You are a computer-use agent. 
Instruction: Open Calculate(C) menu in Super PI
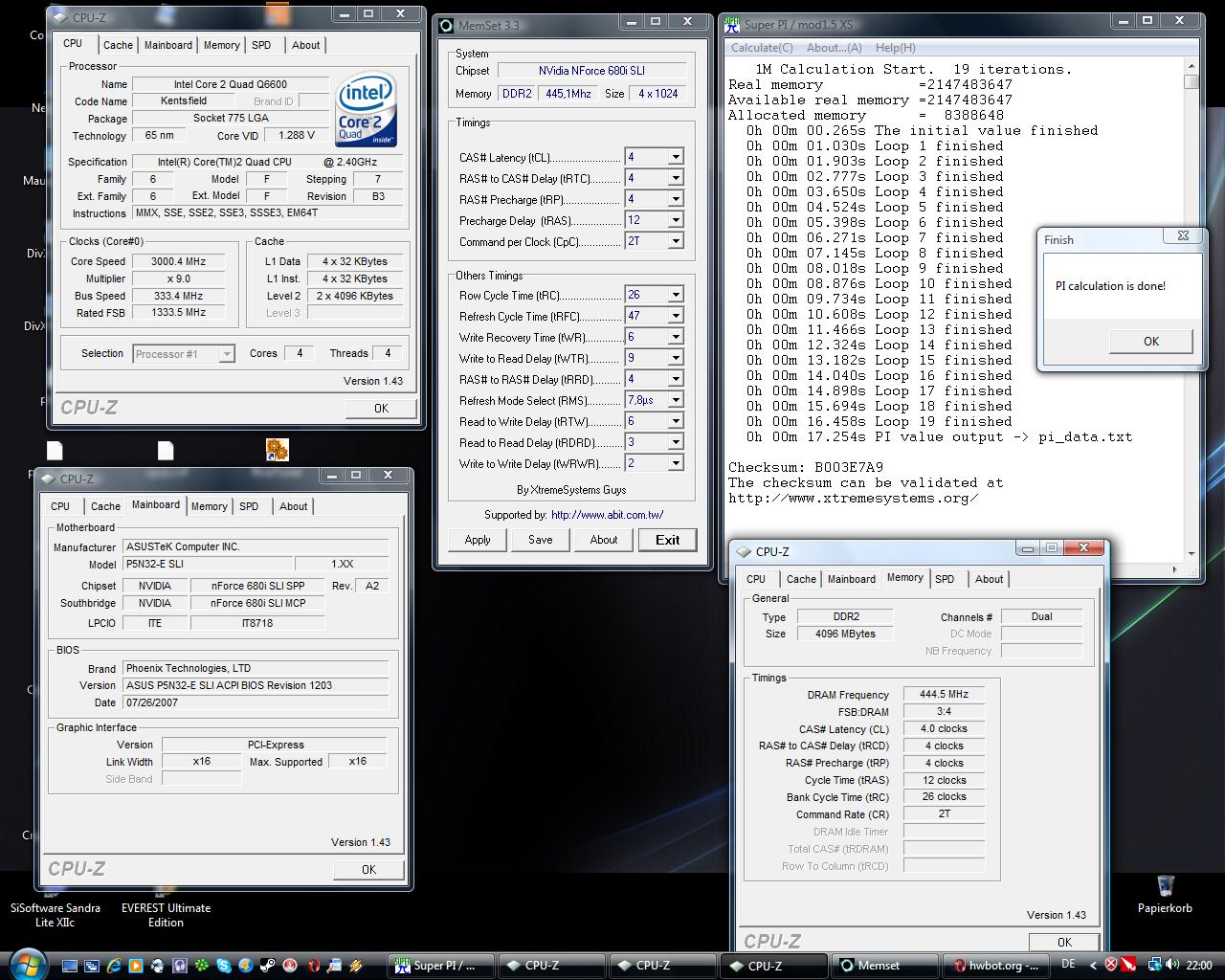pos(762,48)
